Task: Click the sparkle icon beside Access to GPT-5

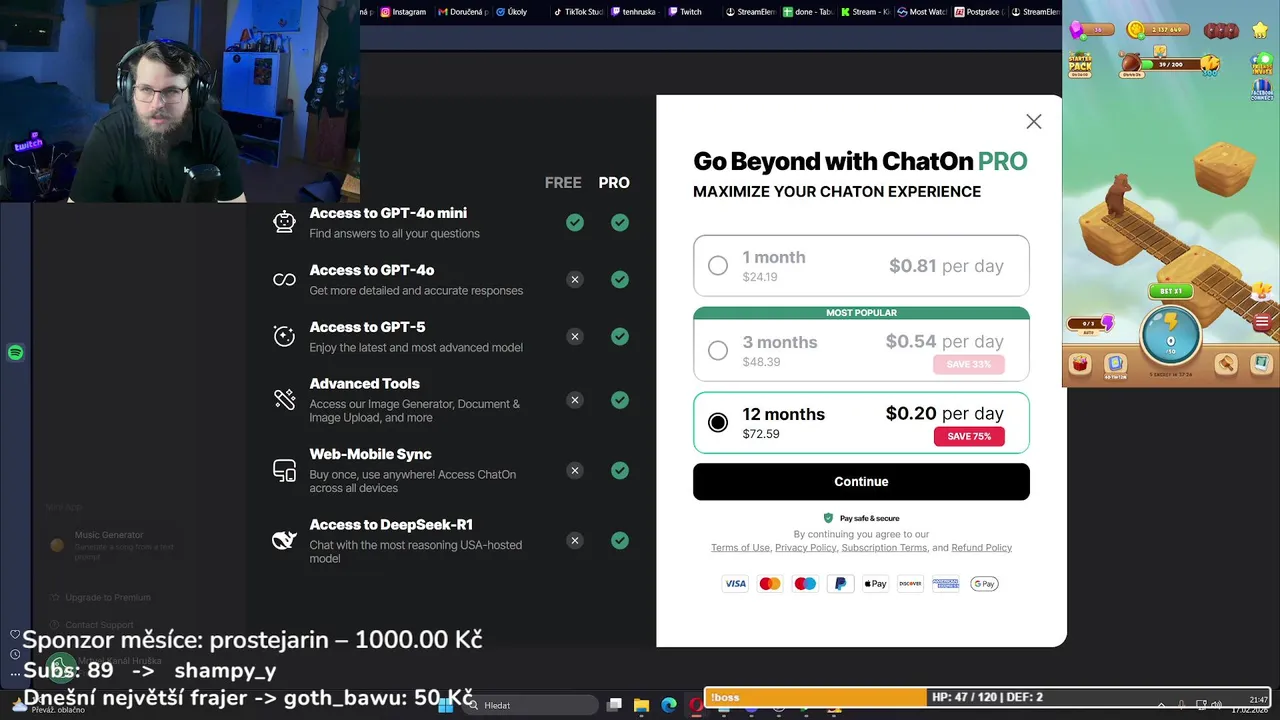Action: tap(284, 336)
